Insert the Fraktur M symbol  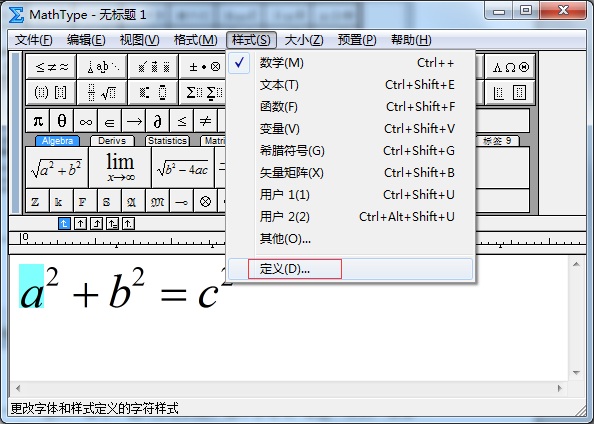pyautogui.click(x=157, y=201)
